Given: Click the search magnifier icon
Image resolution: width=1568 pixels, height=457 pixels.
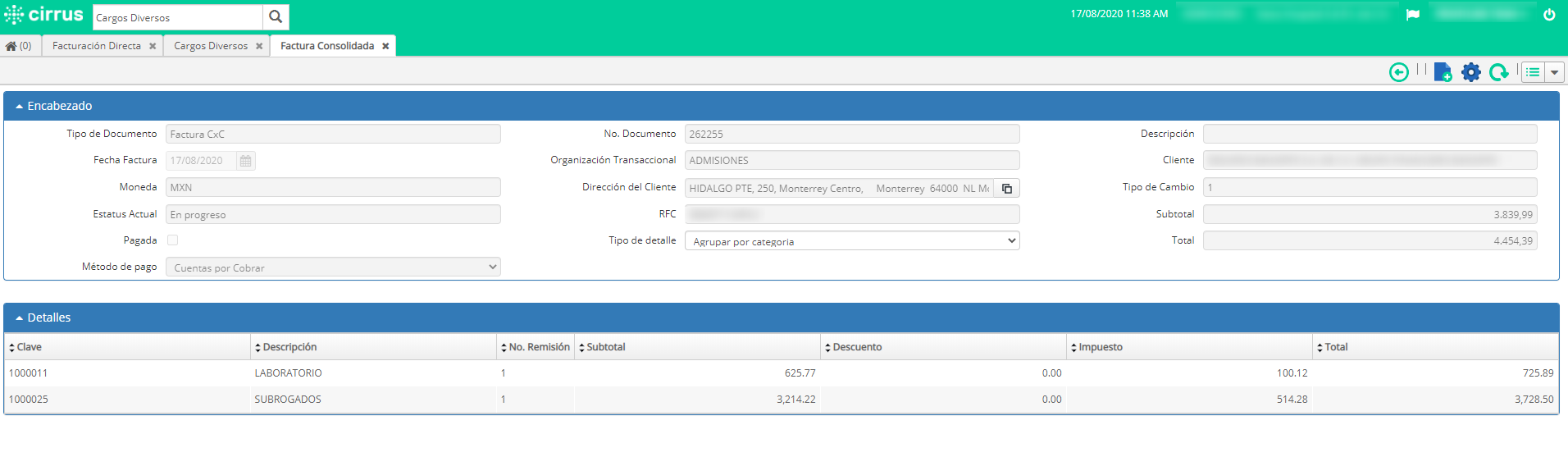Looking at the screenshot, I should point(276,17).
